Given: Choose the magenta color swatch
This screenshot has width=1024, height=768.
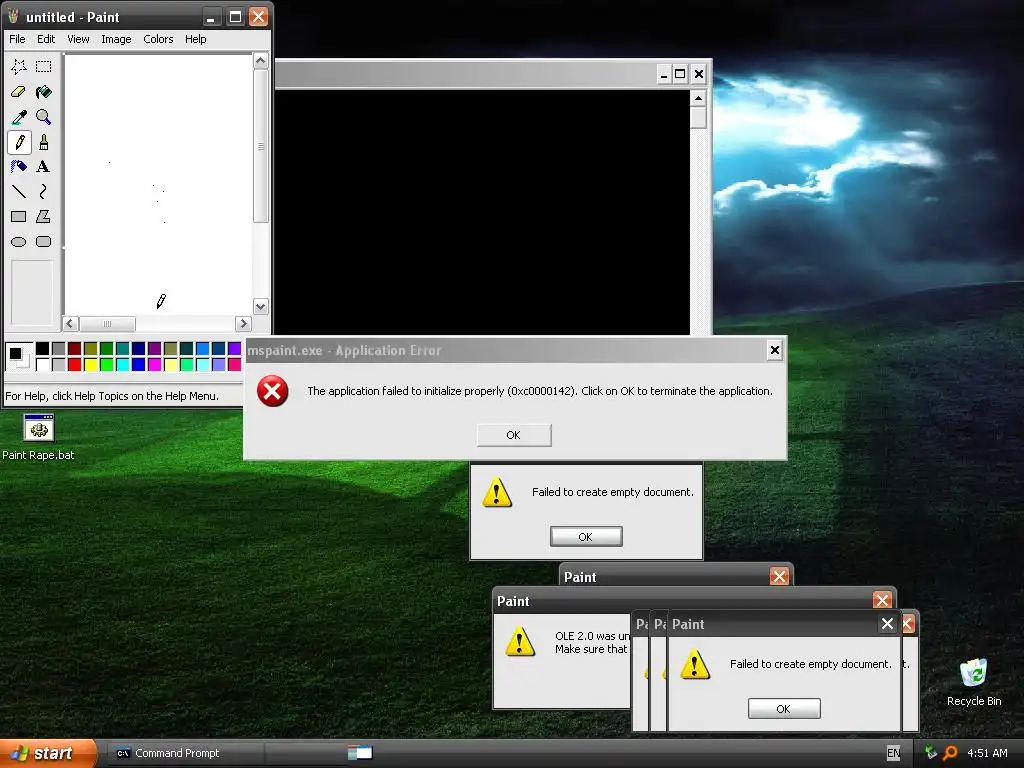Looking at the screenshot, I should [154, 364].
